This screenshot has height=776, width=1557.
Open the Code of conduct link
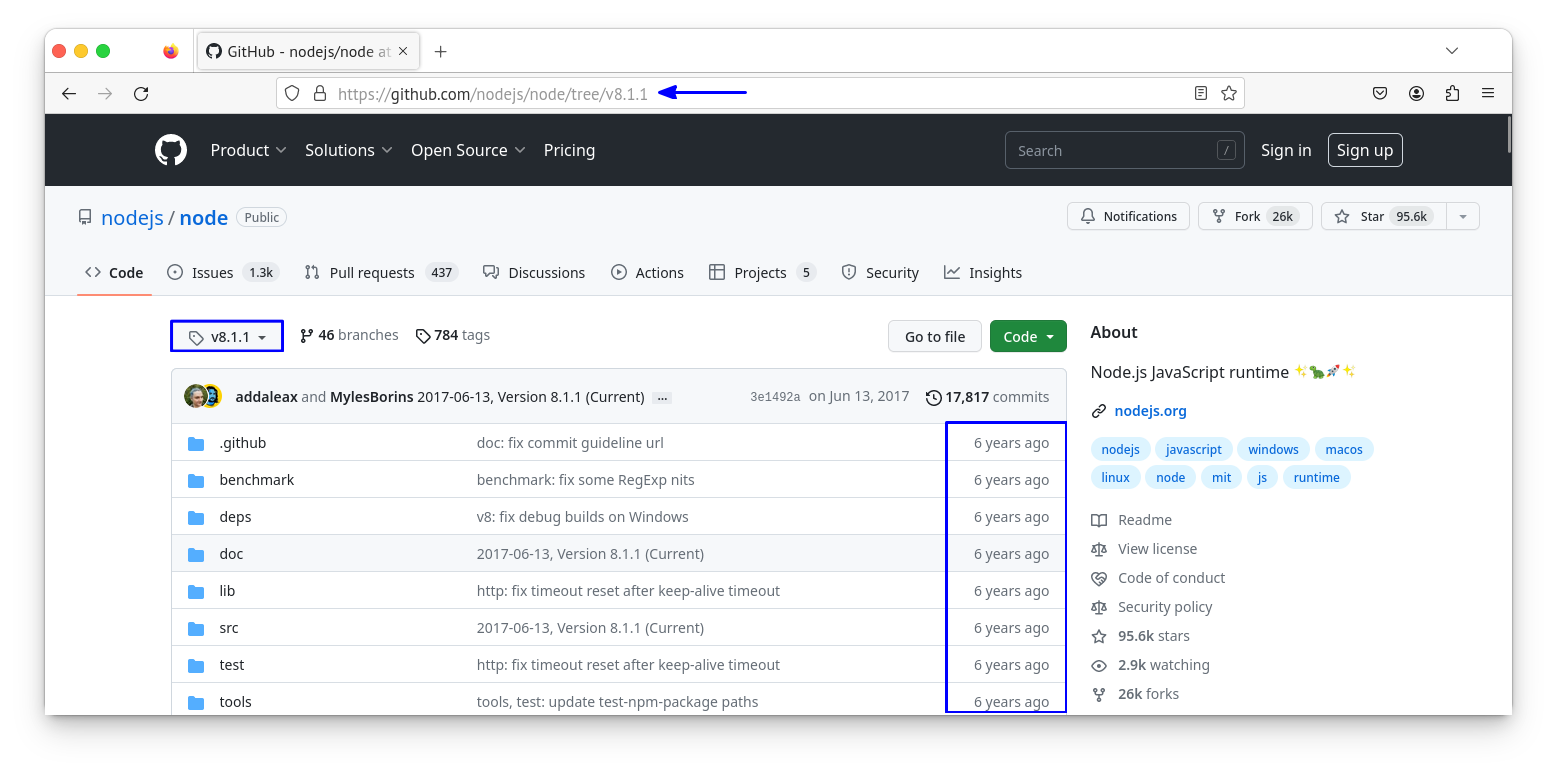tap(1171, 578)
